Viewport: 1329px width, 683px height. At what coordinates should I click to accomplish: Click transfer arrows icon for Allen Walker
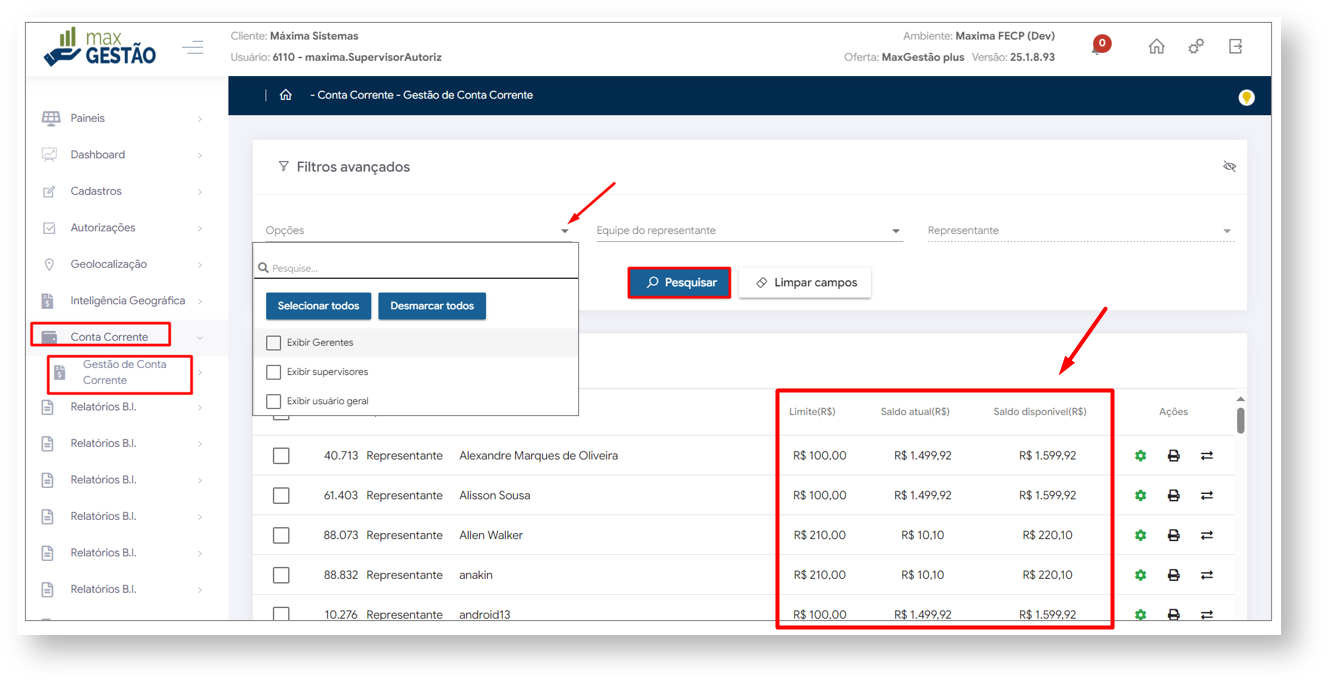[1207, 536]
